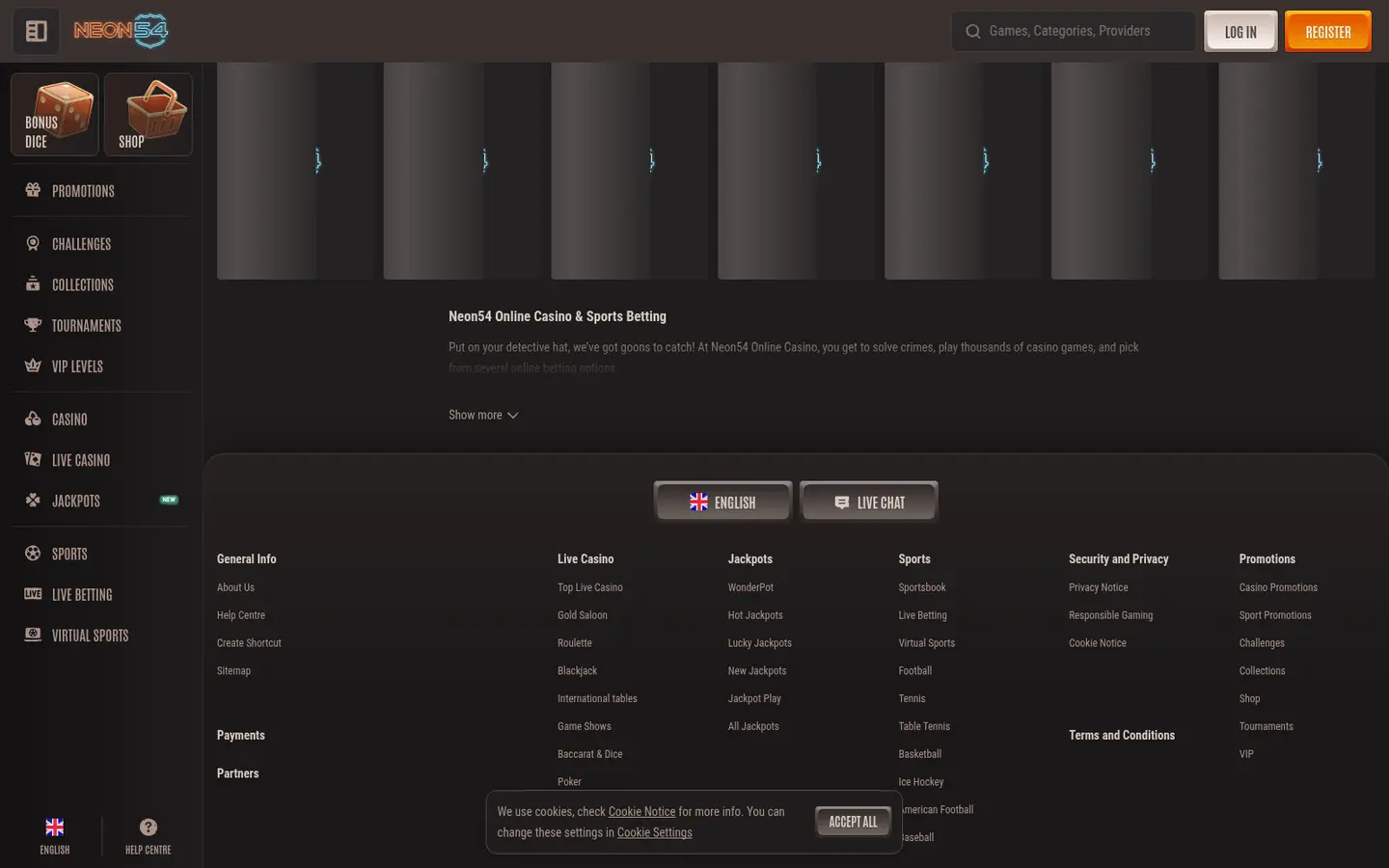Open the Sitemap footer link

[233, 671]
